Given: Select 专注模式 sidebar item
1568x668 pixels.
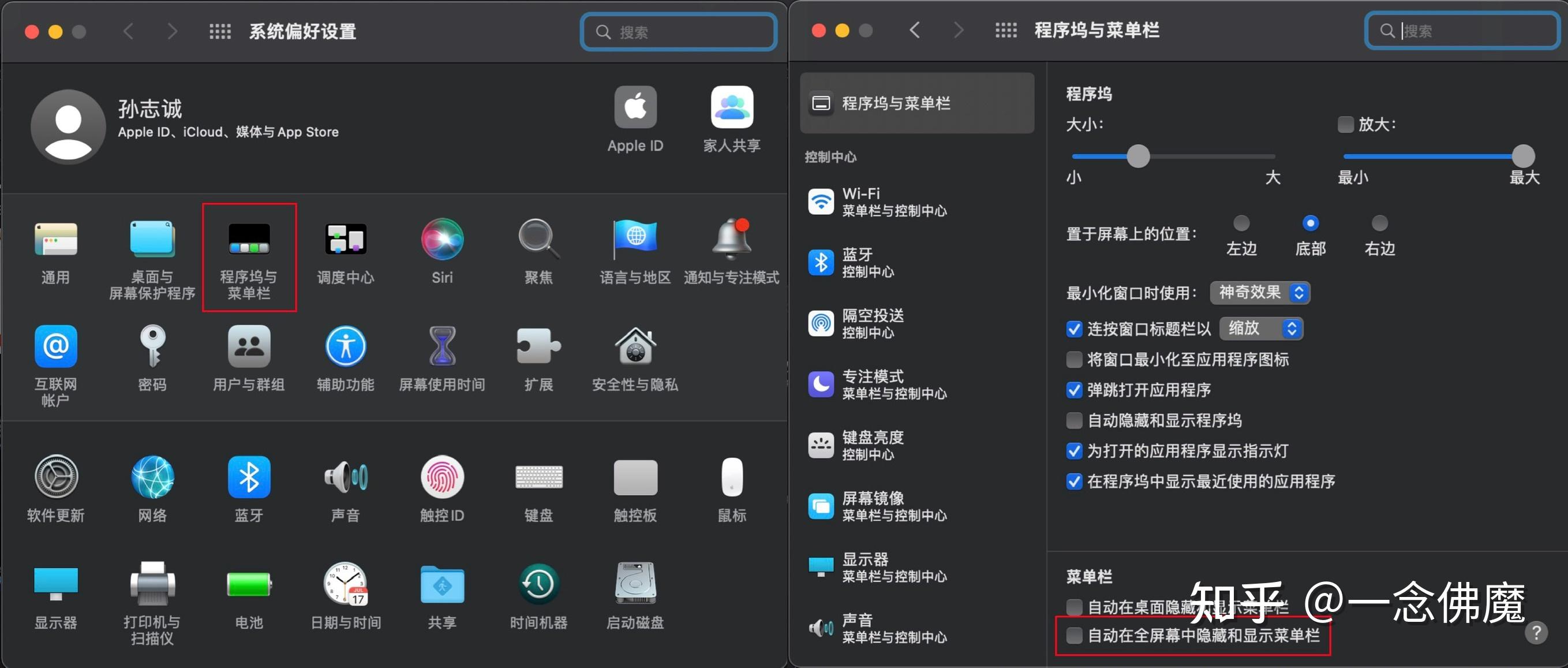Looking at the screenshot, I should [x=916, y=385].
